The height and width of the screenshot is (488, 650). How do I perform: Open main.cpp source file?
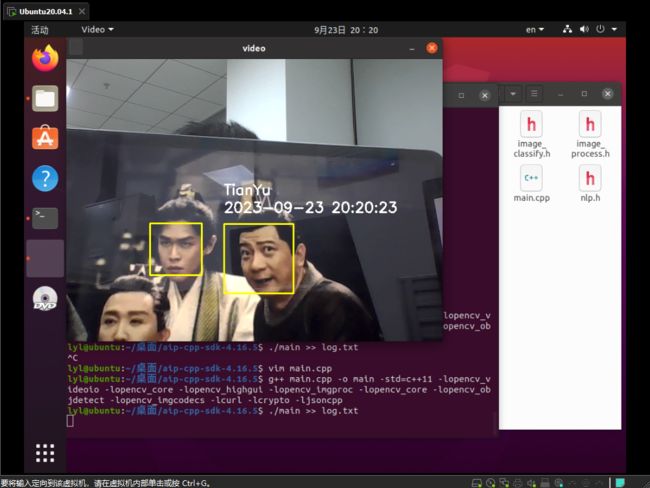coord(531,183)
